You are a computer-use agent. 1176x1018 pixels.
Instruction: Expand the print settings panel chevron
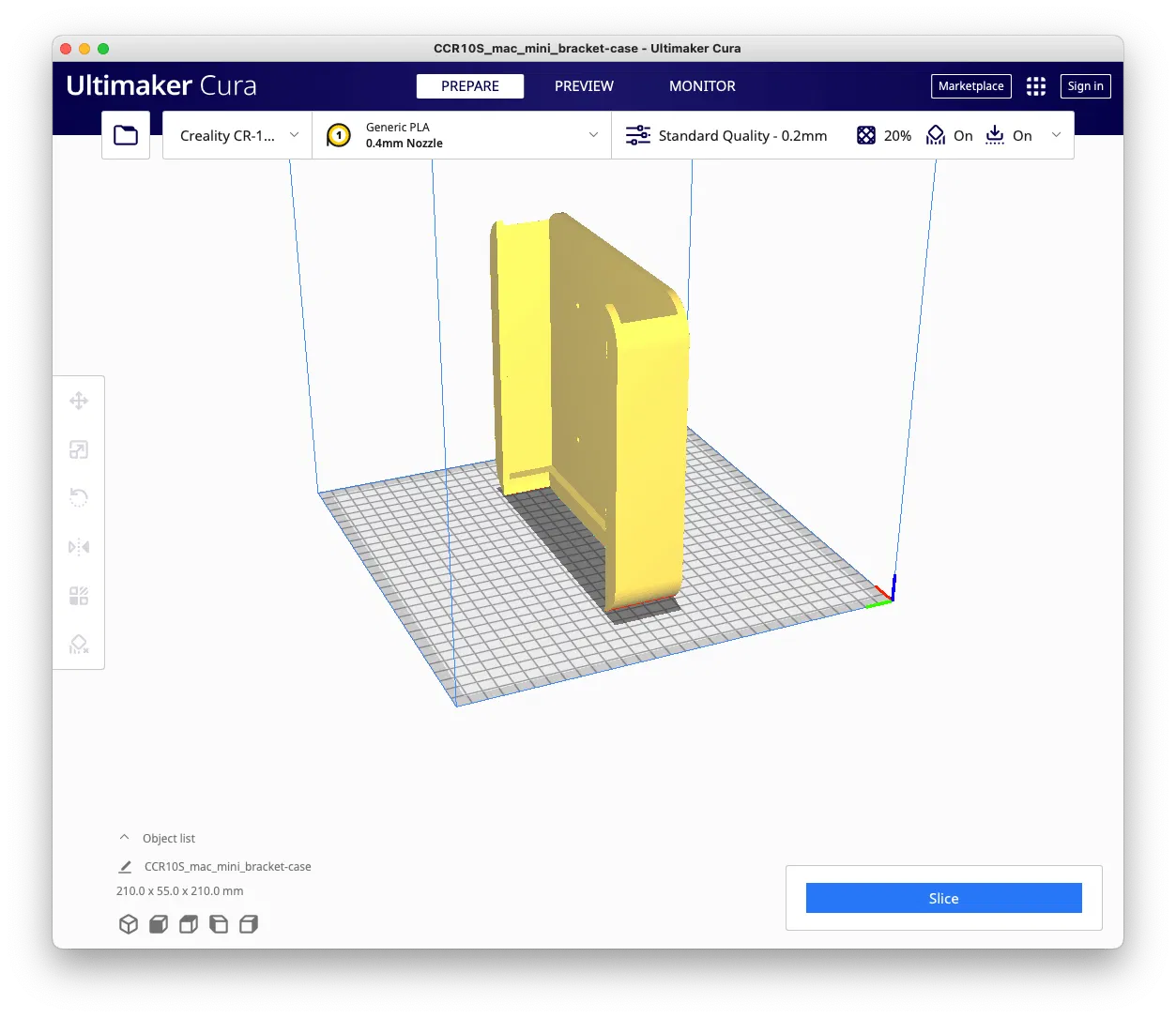pyautogui.click(x=1056, y=135)
